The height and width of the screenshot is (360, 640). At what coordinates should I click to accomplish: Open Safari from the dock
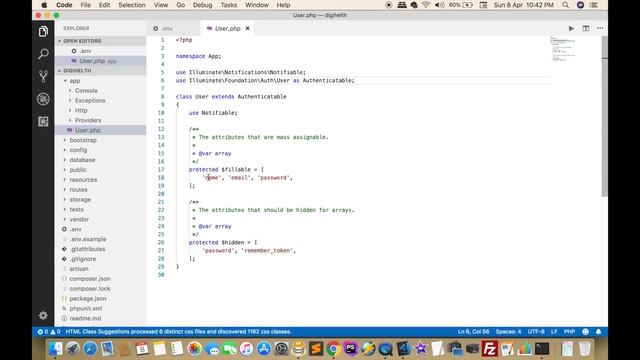pos(90,349)
